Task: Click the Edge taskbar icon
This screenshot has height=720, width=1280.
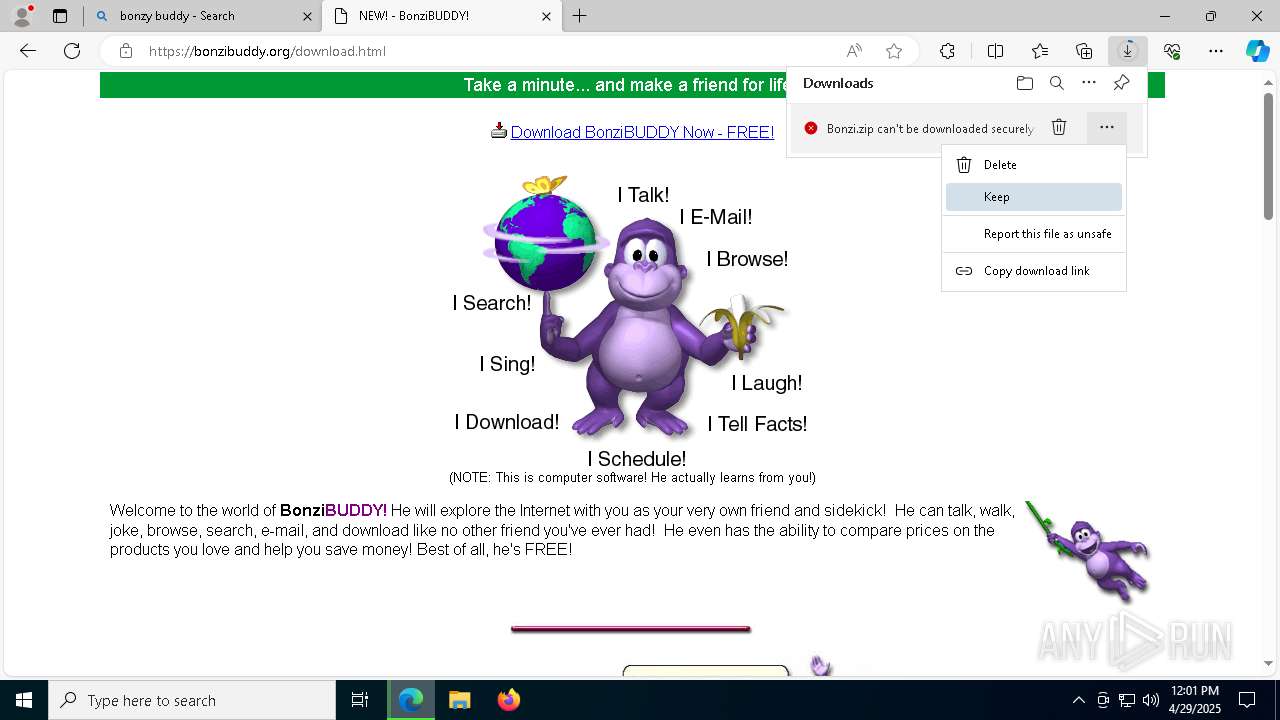Action: click(411, 700)
